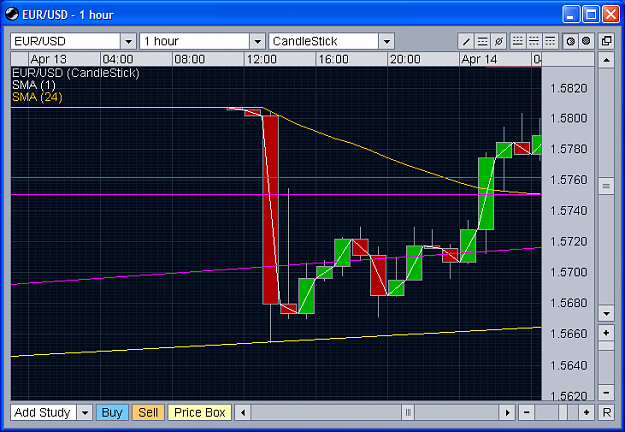Screen dimensions: 625x432
Task: Click the 12:00 time axis label
Action: coord(261,59)
